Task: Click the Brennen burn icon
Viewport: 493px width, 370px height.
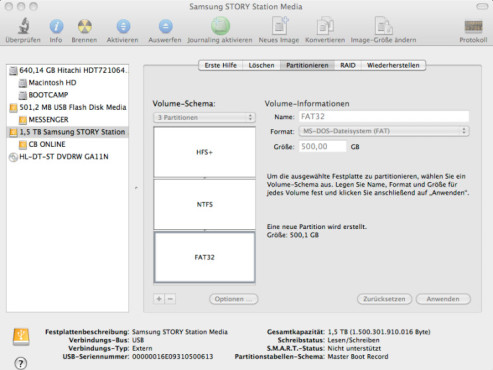Action: (x=85, y=26)
